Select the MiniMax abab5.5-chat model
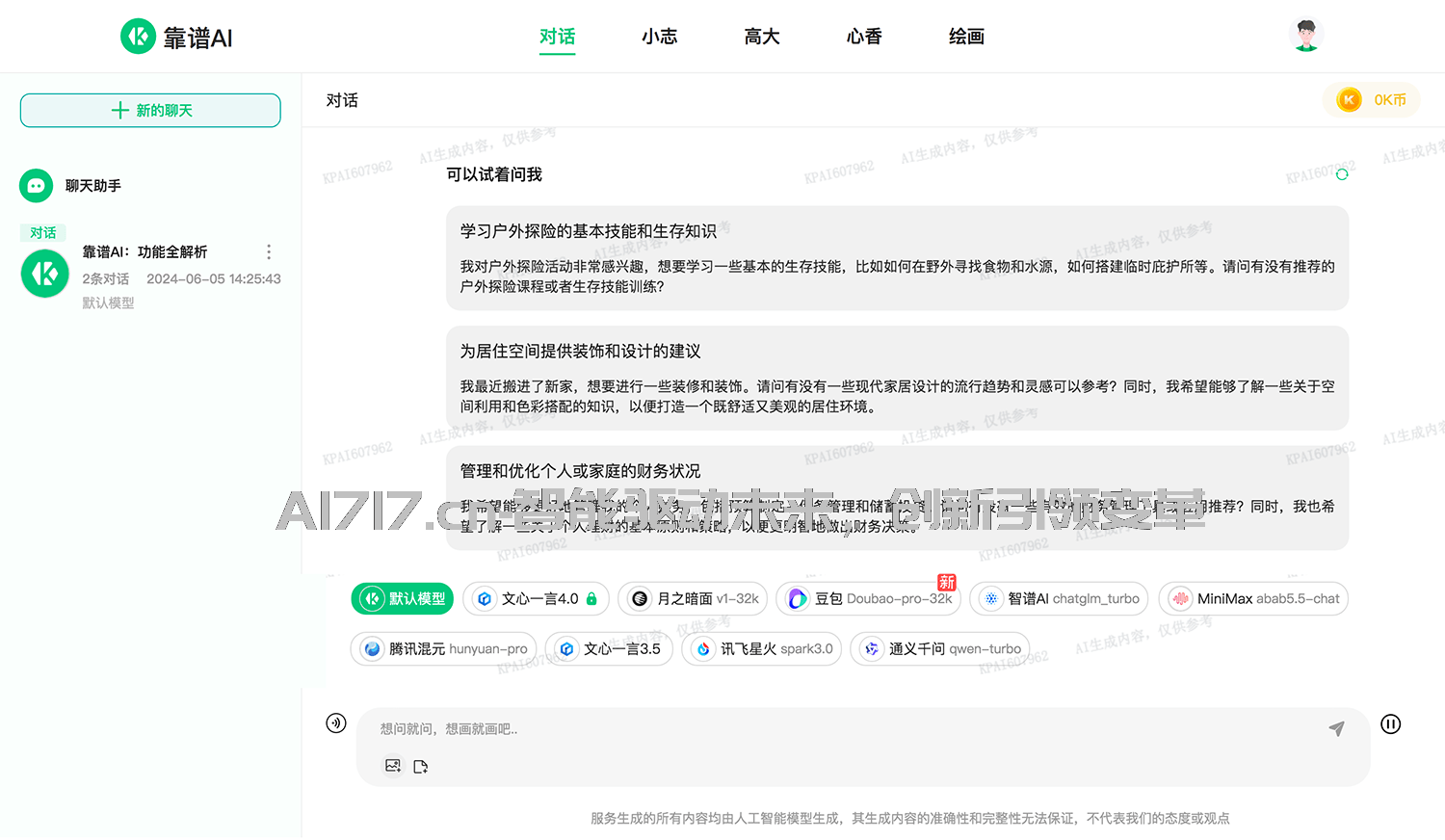Viewport: 1445px width, 840px height. pyautogui.click(x=1253, y=598)
